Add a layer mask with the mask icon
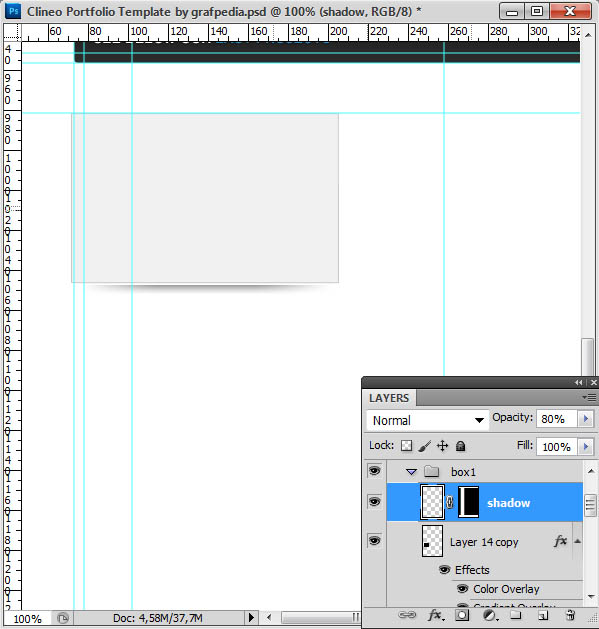This screenshot has height=629, width=599. 462,615
